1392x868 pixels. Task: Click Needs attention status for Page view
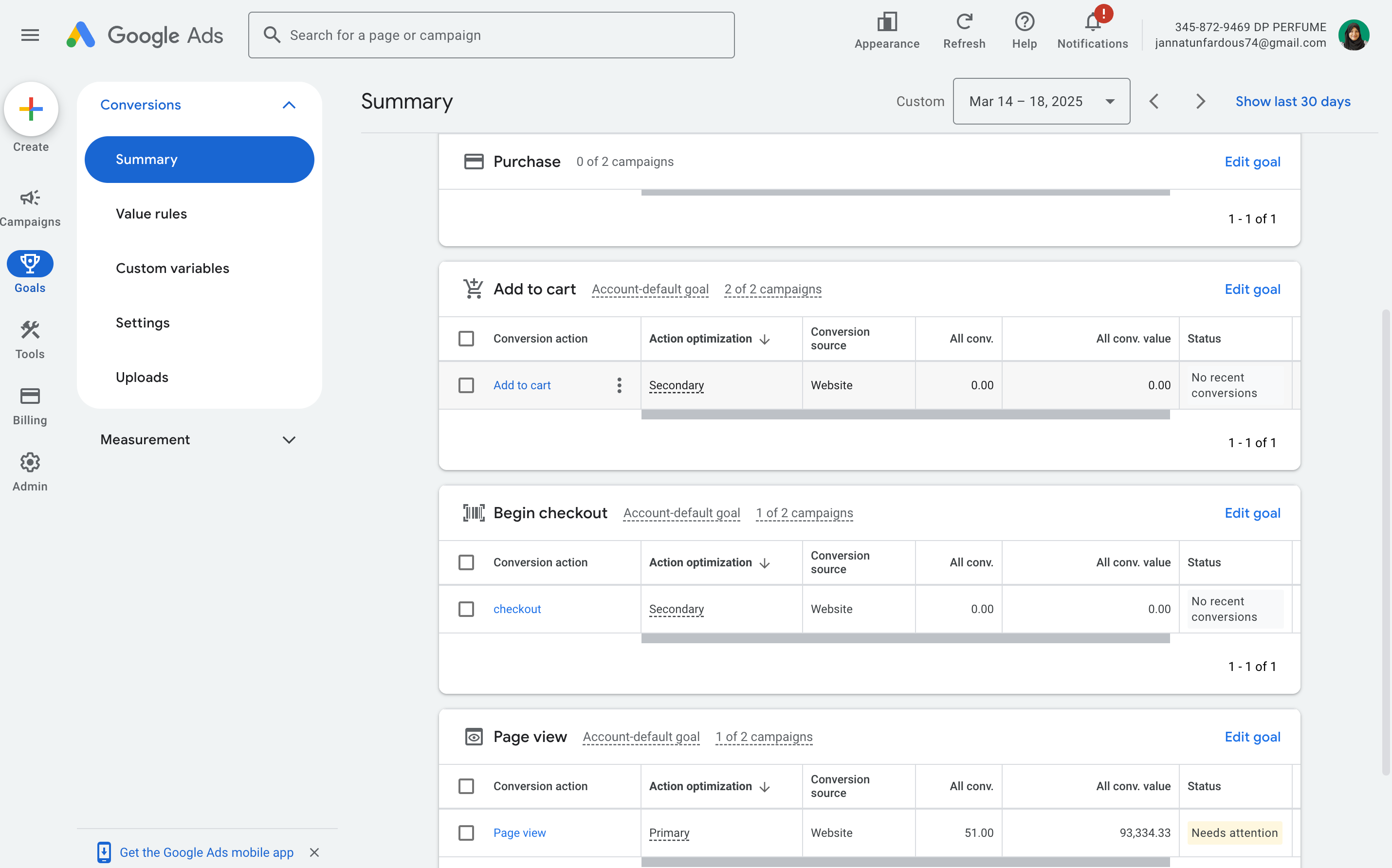coord(1234,833)
